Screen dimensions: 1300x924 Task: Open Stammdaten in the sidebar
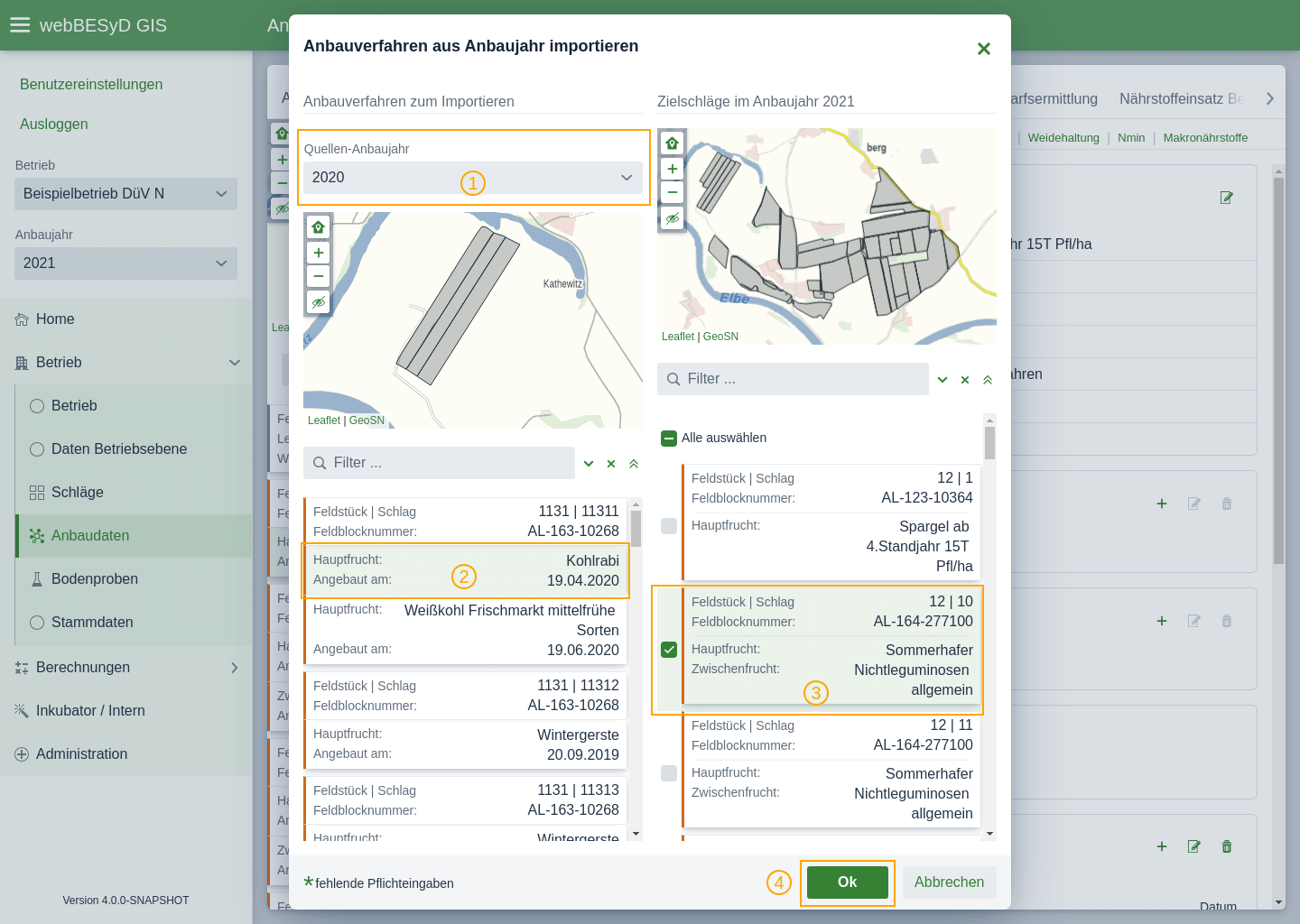tap(134, 623)
